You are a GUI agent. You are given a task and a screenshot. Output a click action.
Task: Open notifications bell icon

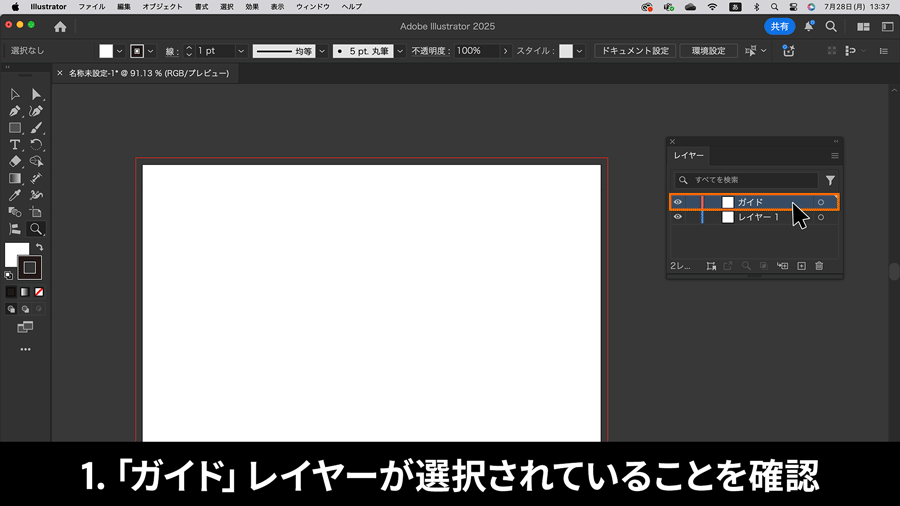pos(809,26)
